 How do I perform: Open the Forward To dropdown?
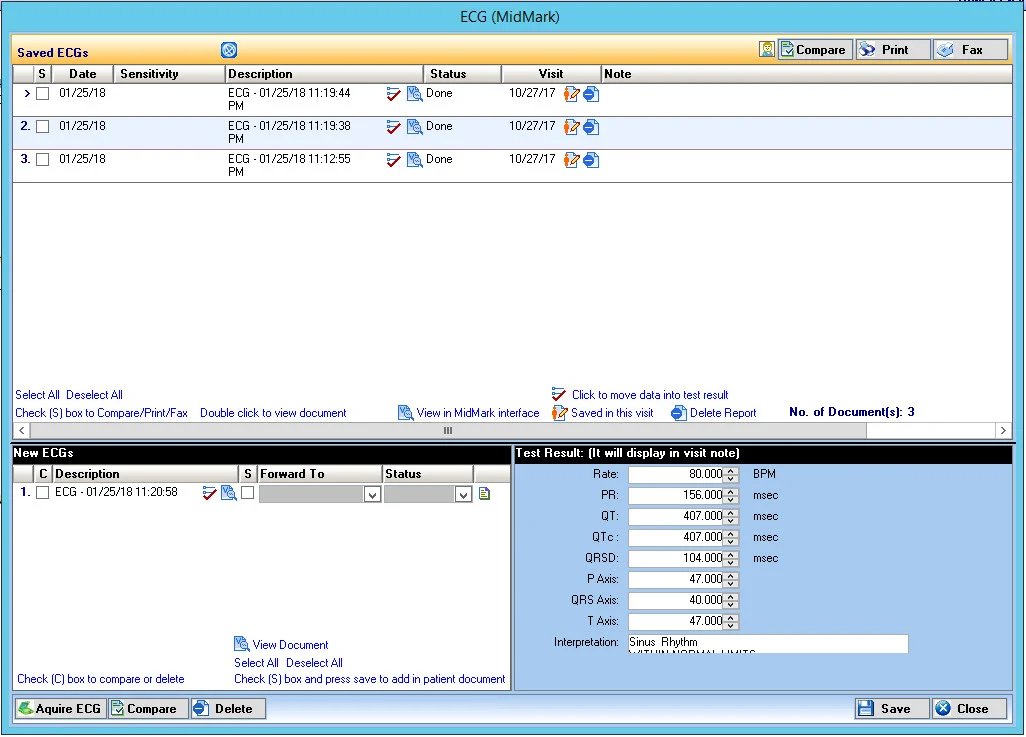[371, 493]
